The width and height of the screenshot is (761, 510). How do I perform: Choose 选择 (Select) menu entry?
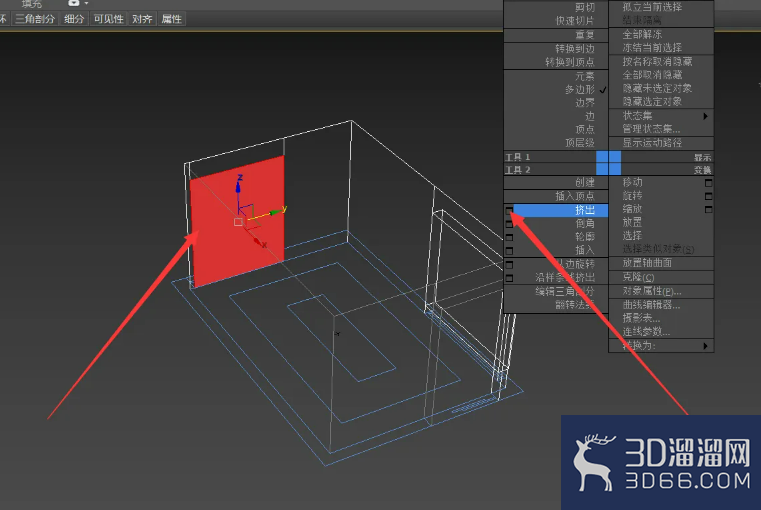coord(632,235)
